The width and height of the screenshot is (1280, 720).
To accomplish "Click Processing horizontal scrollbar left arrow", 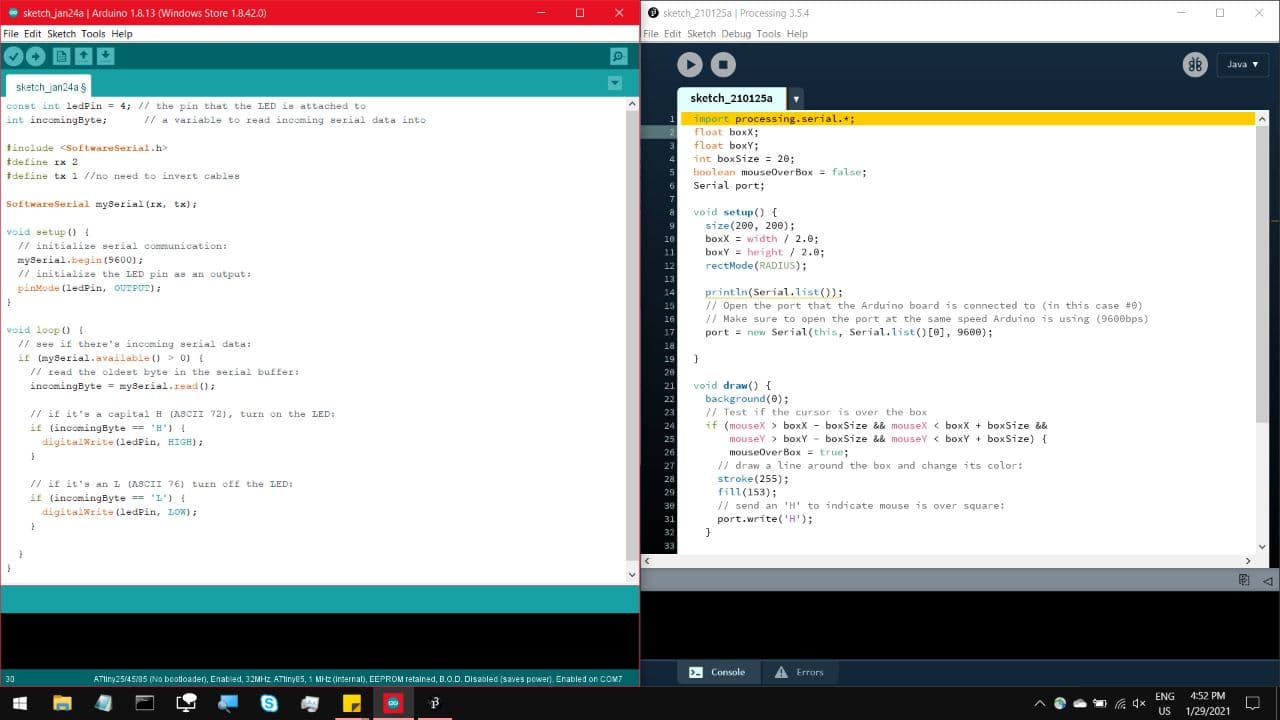I will point(647,561).
